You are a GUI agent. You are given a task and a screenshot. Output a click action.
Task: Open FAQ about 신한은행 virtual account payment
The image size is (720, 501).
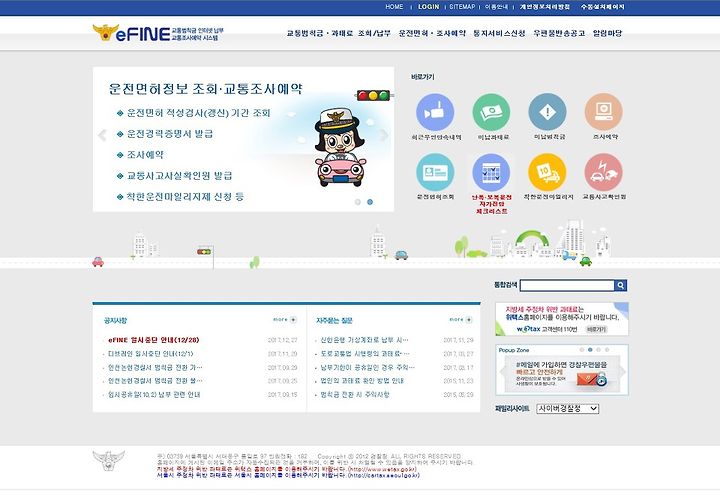364,340
